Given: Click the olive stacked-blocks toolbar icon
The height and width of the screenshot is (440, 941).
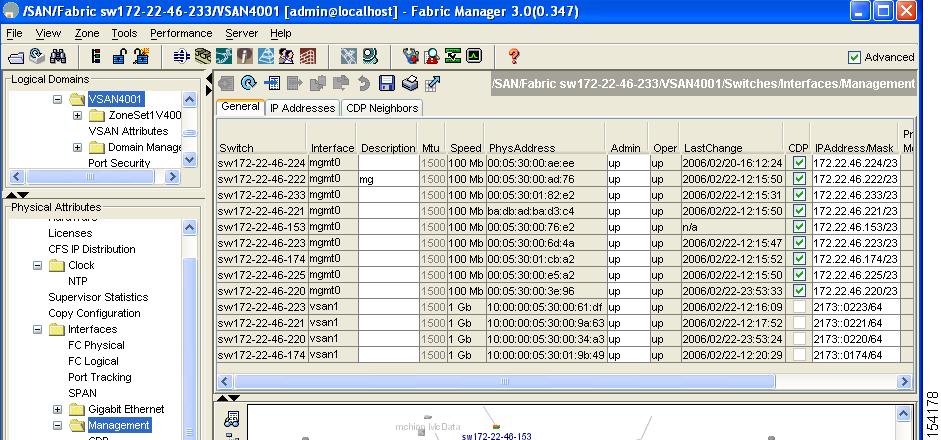Looking at the screenshot, I should tap(203, 56).
